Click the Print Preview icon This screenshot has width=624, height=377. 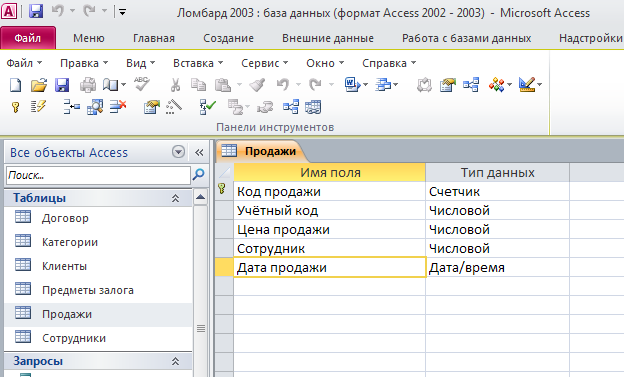click(x=111, y=85)
